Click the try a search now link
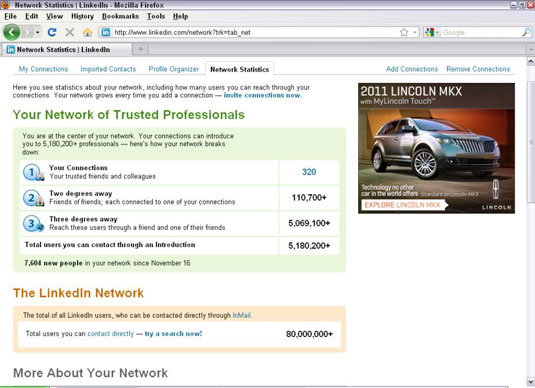Viewport: 535px width, 388px height. (x=173, y=334)
